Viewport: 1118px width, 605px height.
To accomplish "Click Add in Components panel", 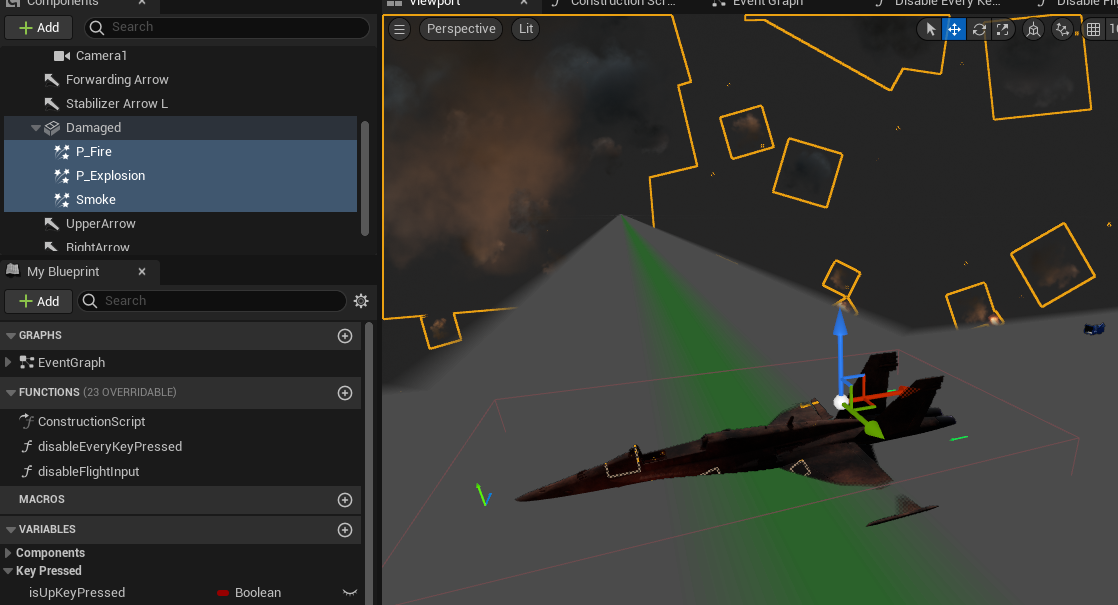I will click(39, 28).
